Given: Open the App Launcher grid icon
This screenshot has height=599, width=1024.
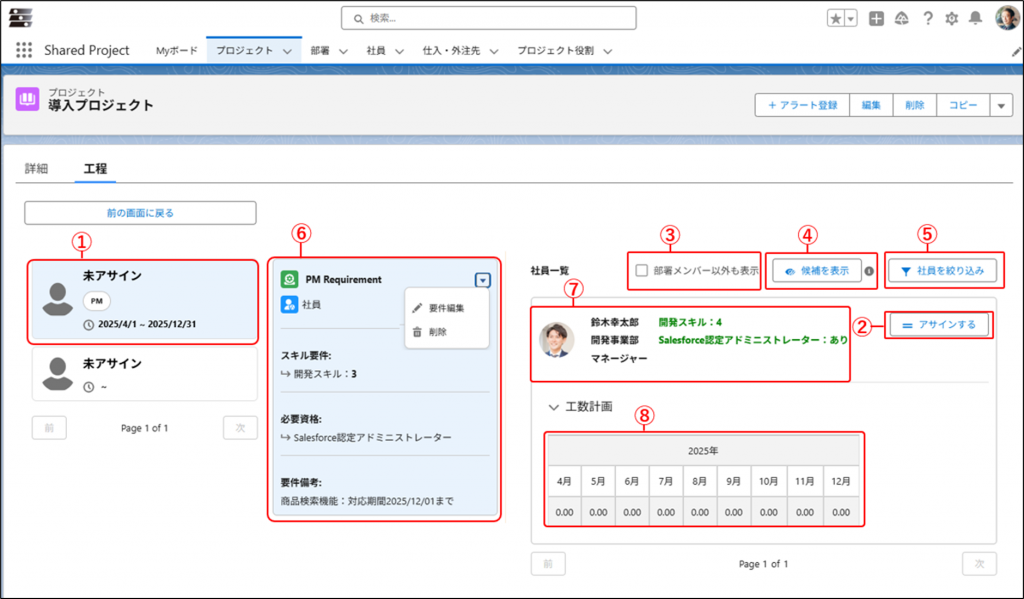Looking at the screenshot, I should coord(24,50).
